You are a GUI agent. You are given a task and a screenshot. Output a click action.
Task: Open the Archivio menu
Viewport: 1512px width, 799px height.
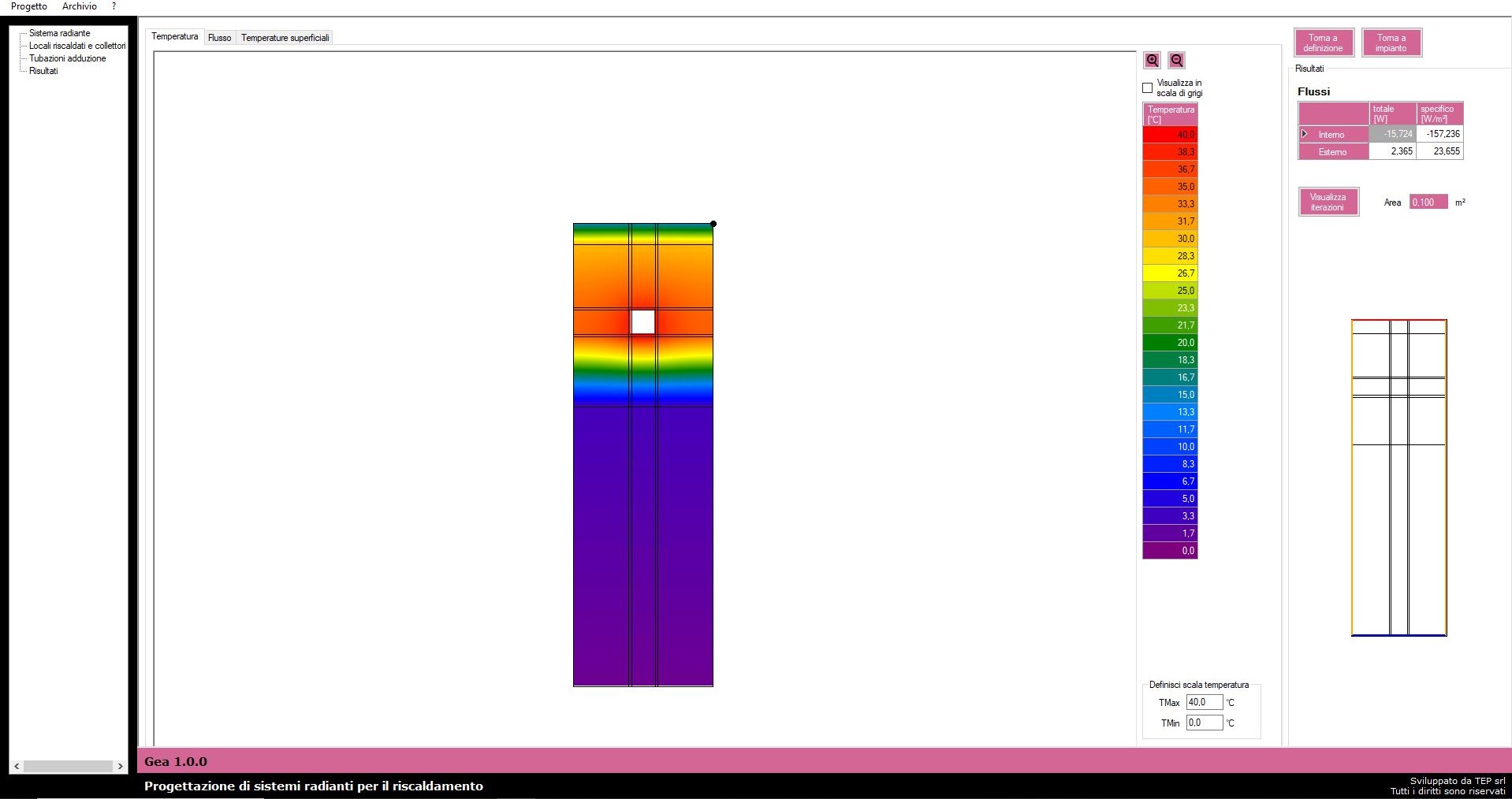80,6
